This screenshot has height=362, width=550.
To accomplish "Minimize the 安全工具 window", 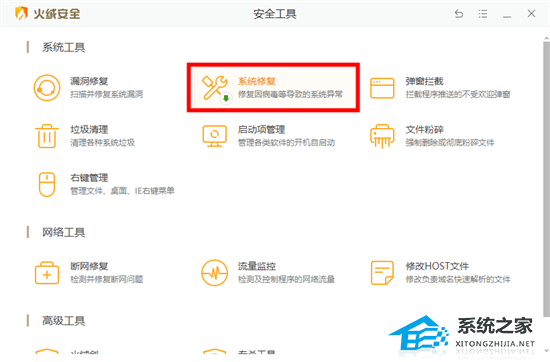I will 507,16.
